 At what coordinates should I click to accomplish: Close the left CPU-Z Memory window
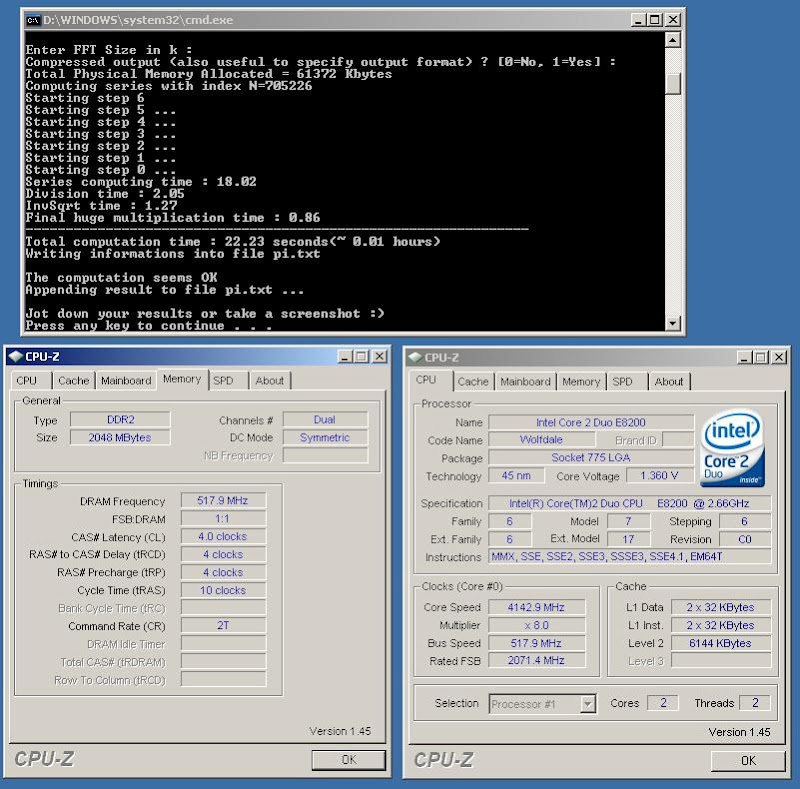379,357
